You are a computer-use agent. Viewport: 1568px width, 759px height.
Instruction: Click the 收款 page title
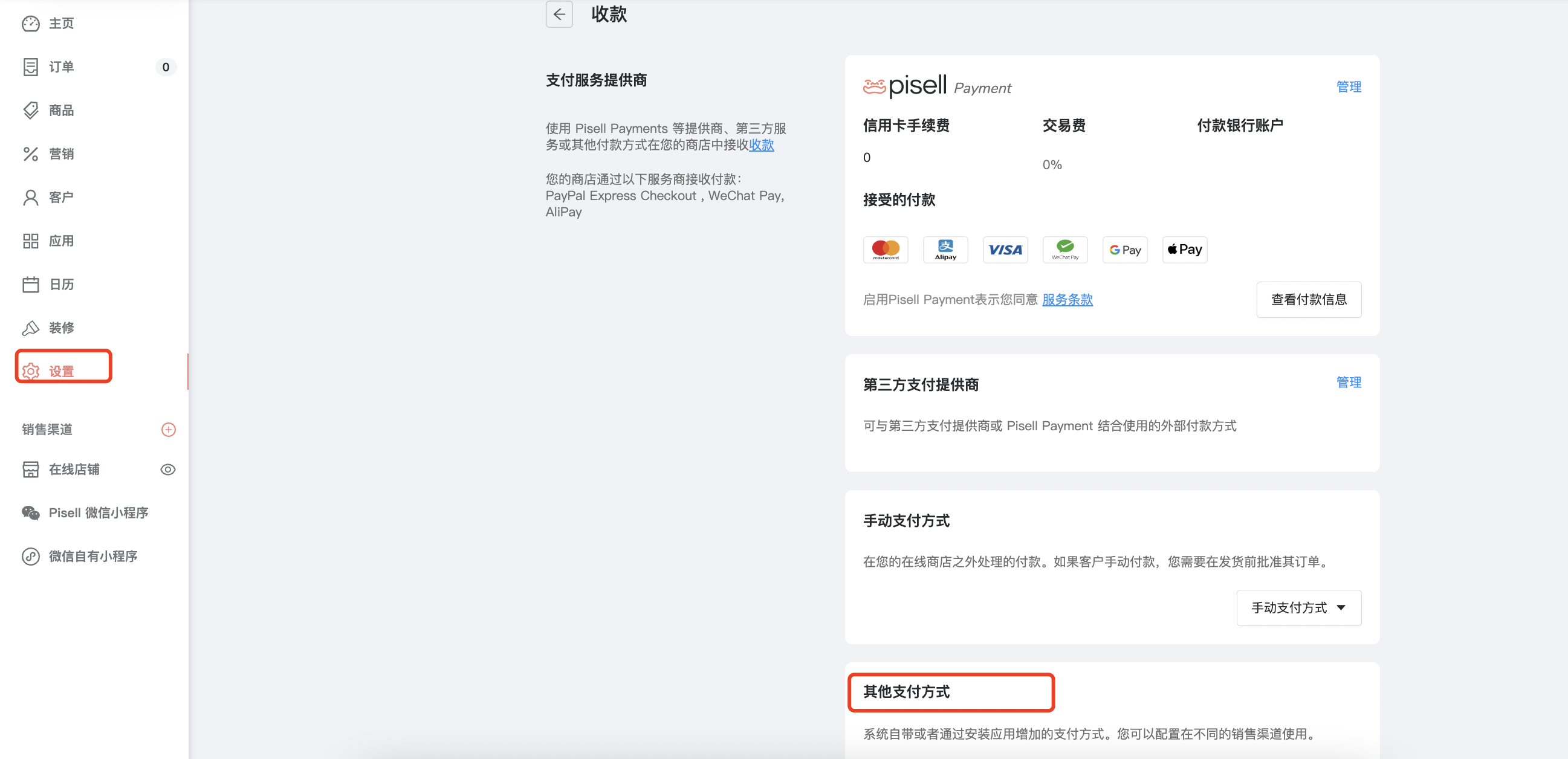tap(609, 14)
